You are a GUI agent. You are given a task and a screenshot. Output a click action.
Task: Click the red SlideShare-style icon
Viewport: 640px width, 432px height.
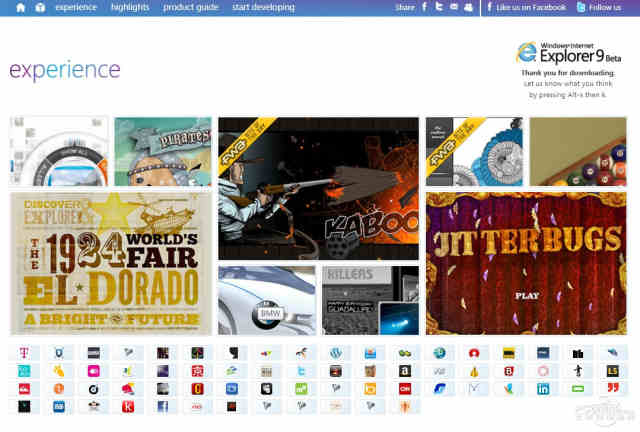(x=24, y=389)
